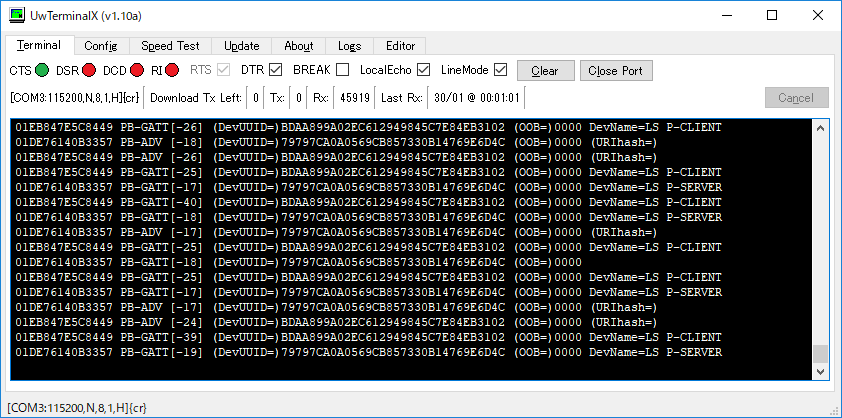The width and height of the screenshot is (842, 418).
Task: Open the Logs tab
Action: tap(349, 46)
